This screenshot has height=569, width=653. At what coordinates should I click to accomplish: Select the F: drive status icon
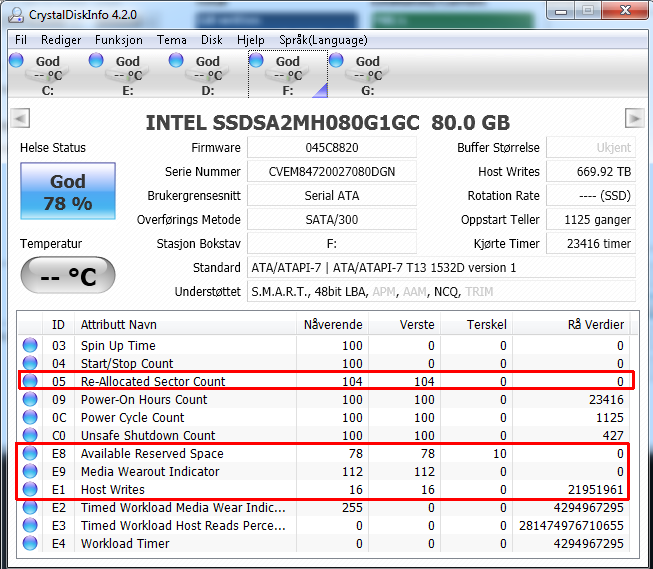pos(256,60)
